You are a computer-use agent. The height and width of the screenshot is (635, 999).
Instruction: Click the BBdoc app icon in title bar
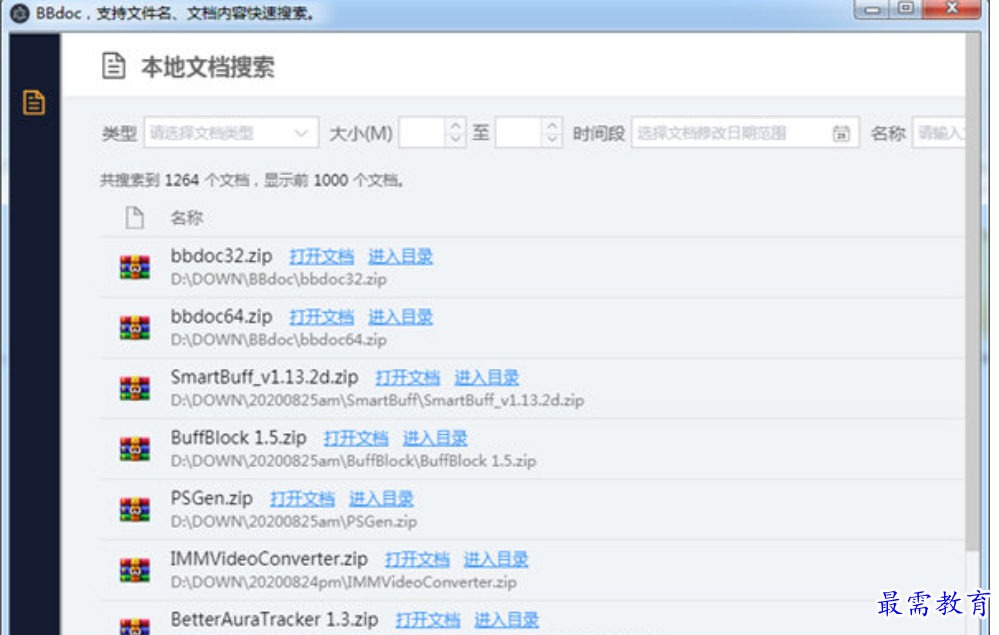20,13
